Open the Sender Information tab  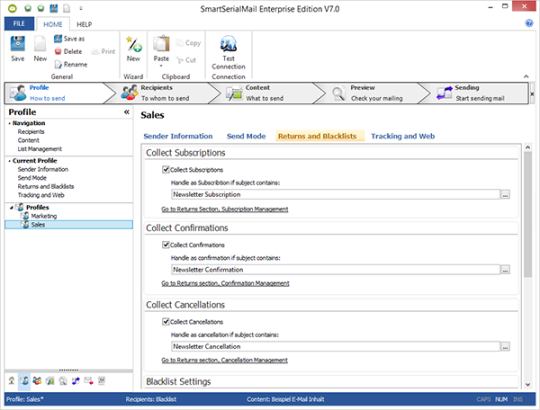coord(178,136)
